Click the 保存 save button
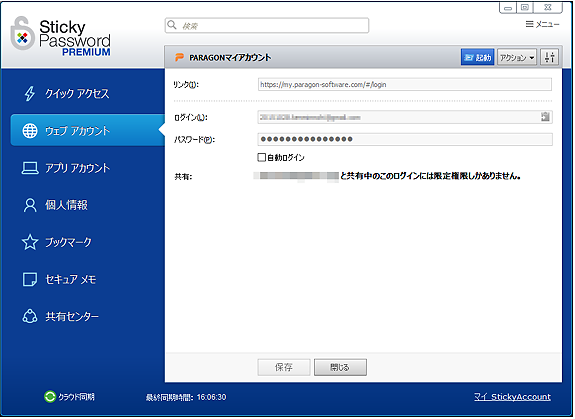Viewport: 575px width, 419px height. coord(284,367)
